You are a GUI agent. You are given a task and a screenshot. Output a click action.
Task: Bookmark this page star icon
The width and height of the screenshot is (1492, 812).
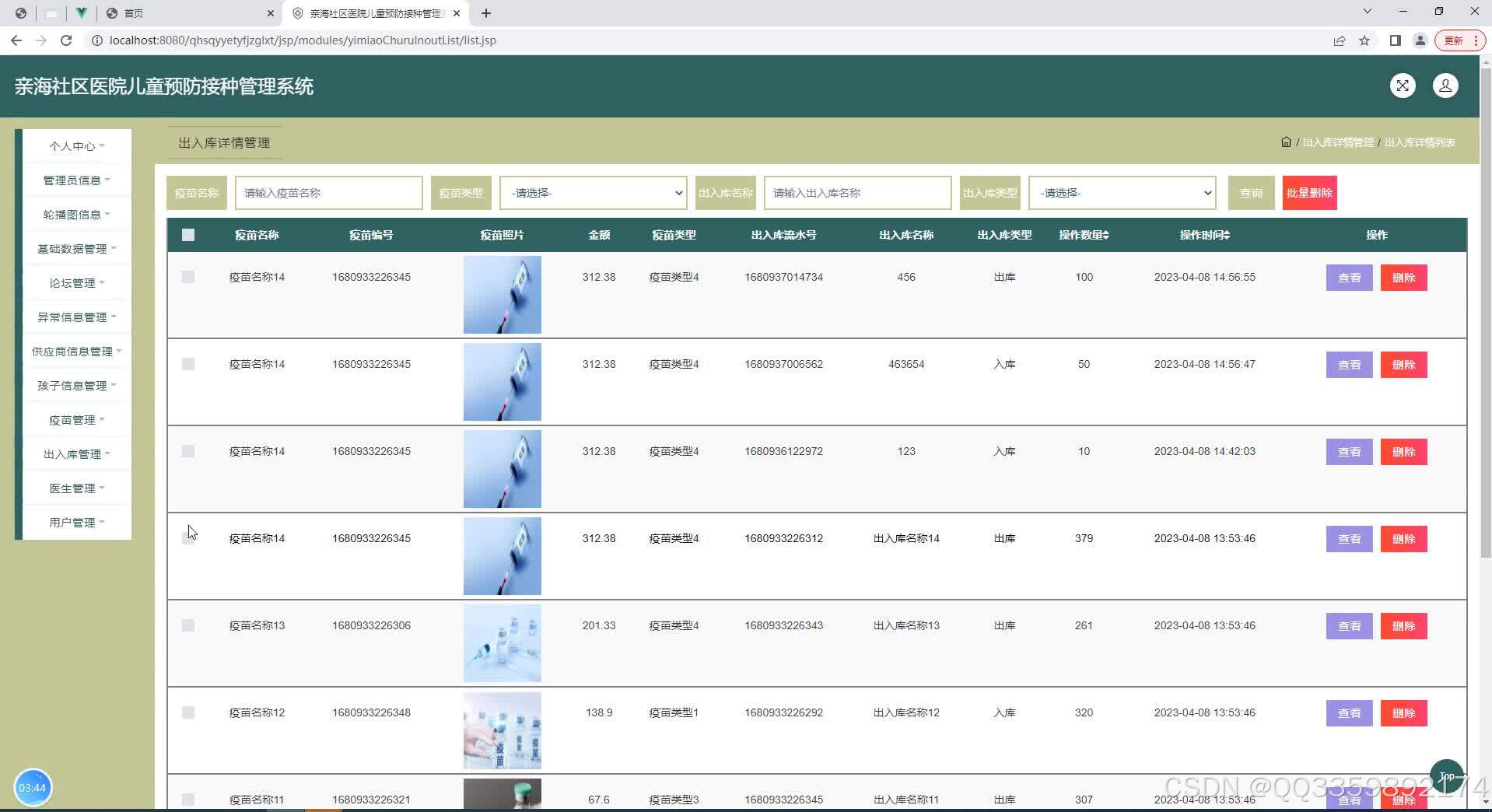pyautogui.click(x=1364, y=40)
